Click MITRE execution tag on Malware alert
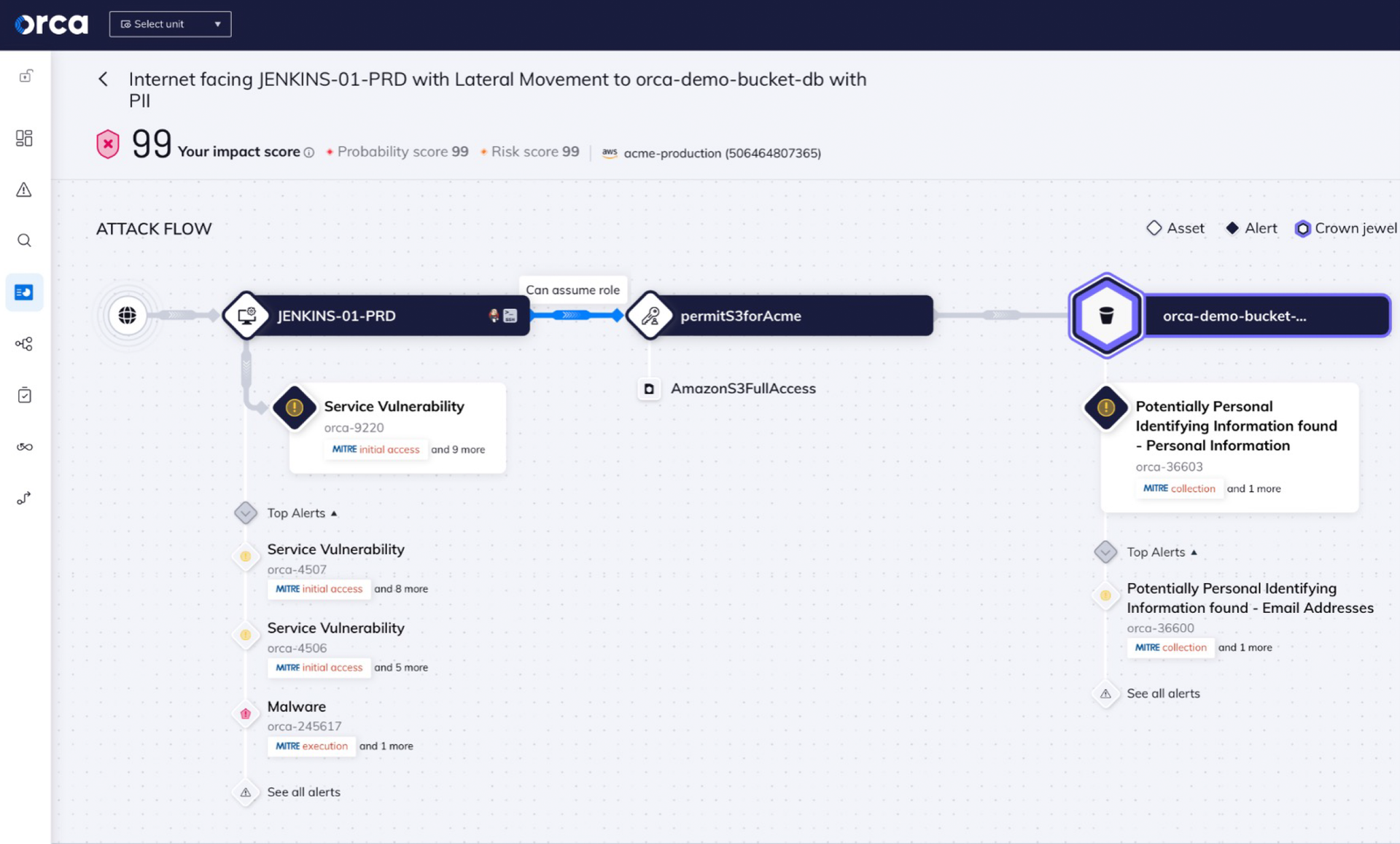The width and height of the screenshot is (1400, 844). coord(312,746)
